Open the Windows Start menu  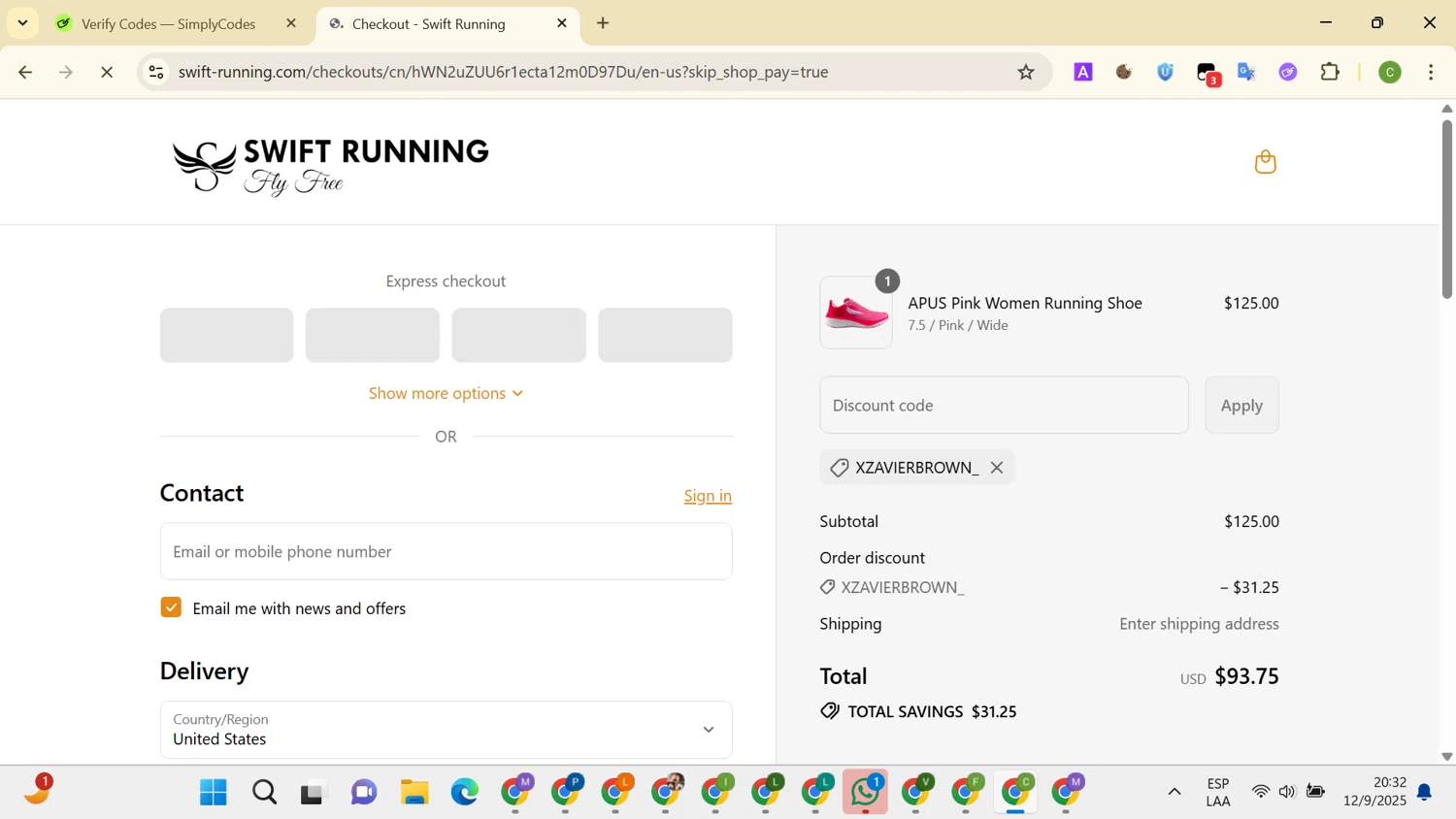pos(213,793)
